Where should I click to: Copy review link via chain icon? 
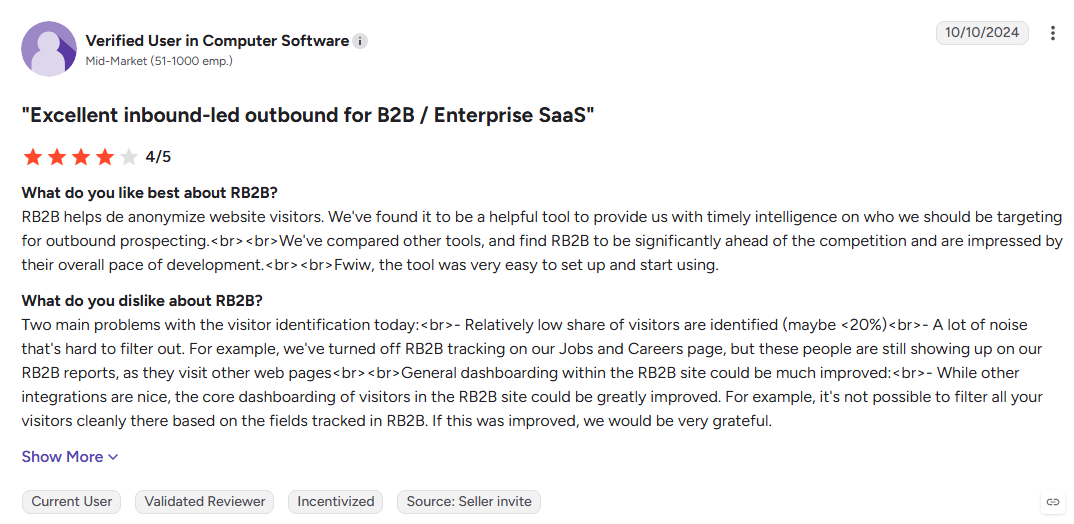click(1052, 502)
